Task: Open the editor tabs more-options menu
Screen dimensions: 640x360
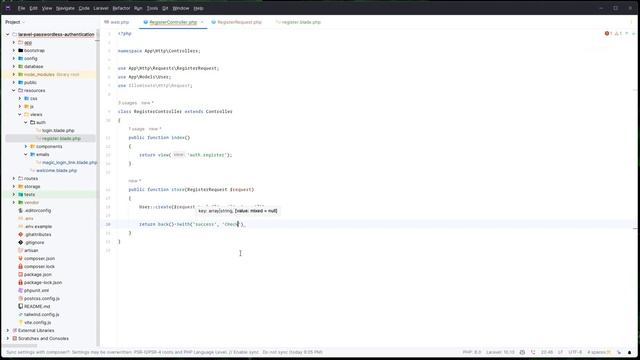Action: [631, 22]
